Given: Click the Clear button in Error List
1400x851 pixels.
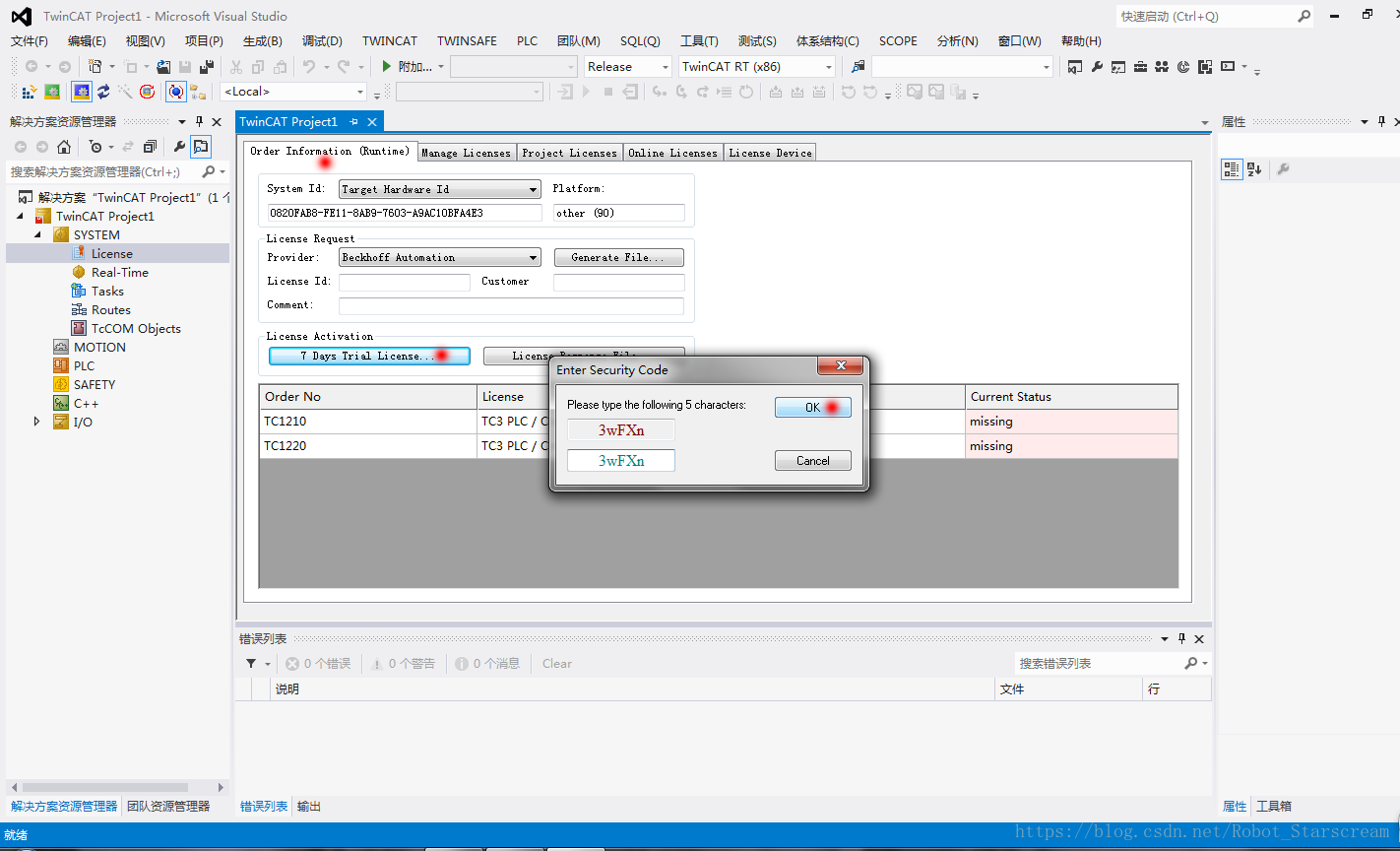Looking at the screenshot, I should click(557, 664).
